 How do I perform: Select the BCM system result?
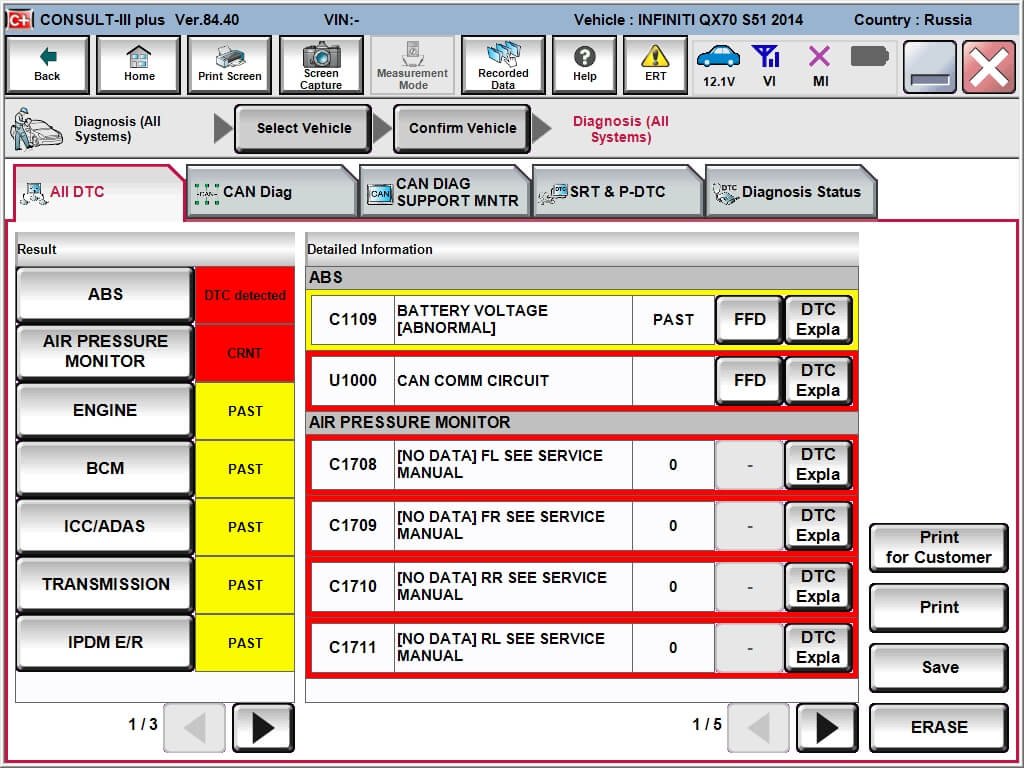coord(105,468)
